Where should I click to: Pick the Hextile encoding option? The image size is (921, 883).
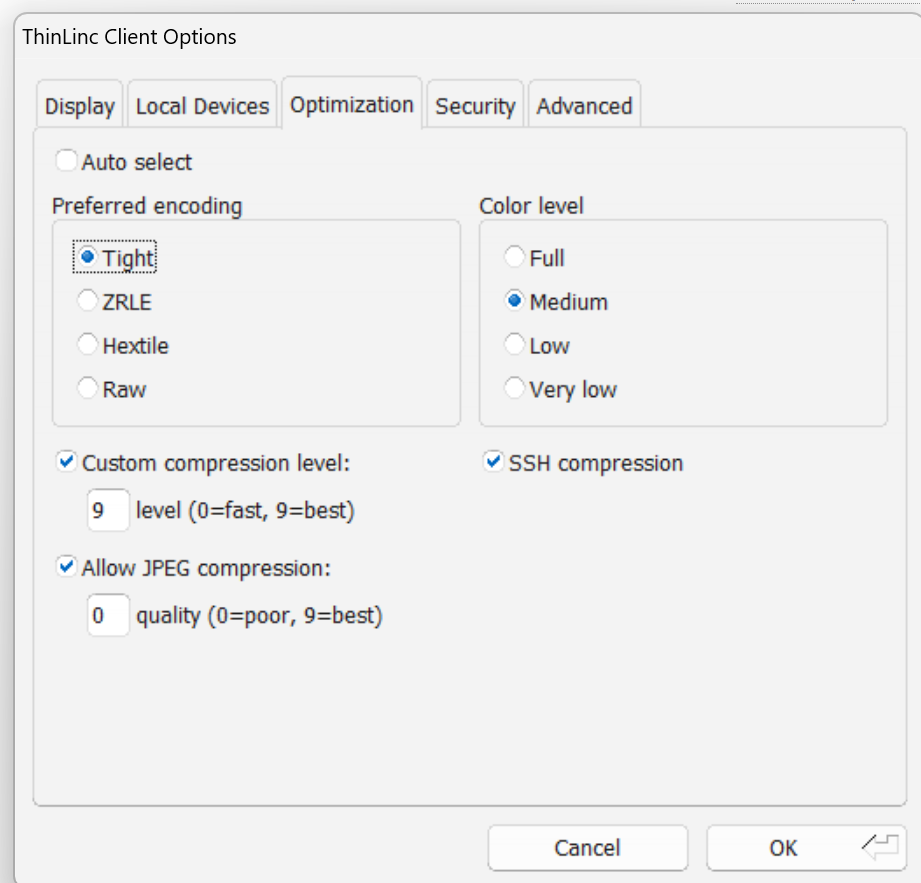point(88,345)
